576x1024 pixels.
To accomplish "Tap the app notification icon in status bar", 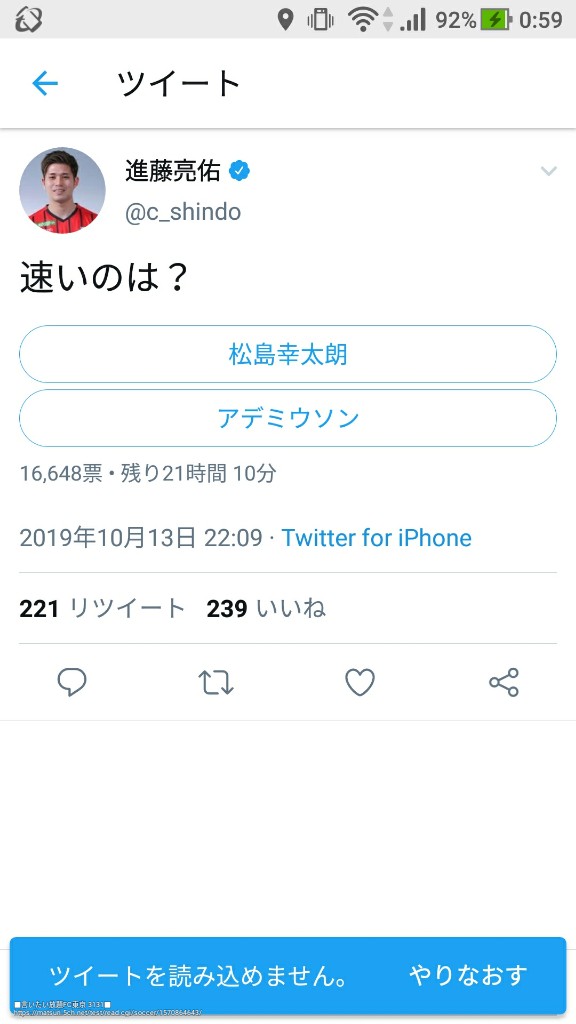I will 29,20.
